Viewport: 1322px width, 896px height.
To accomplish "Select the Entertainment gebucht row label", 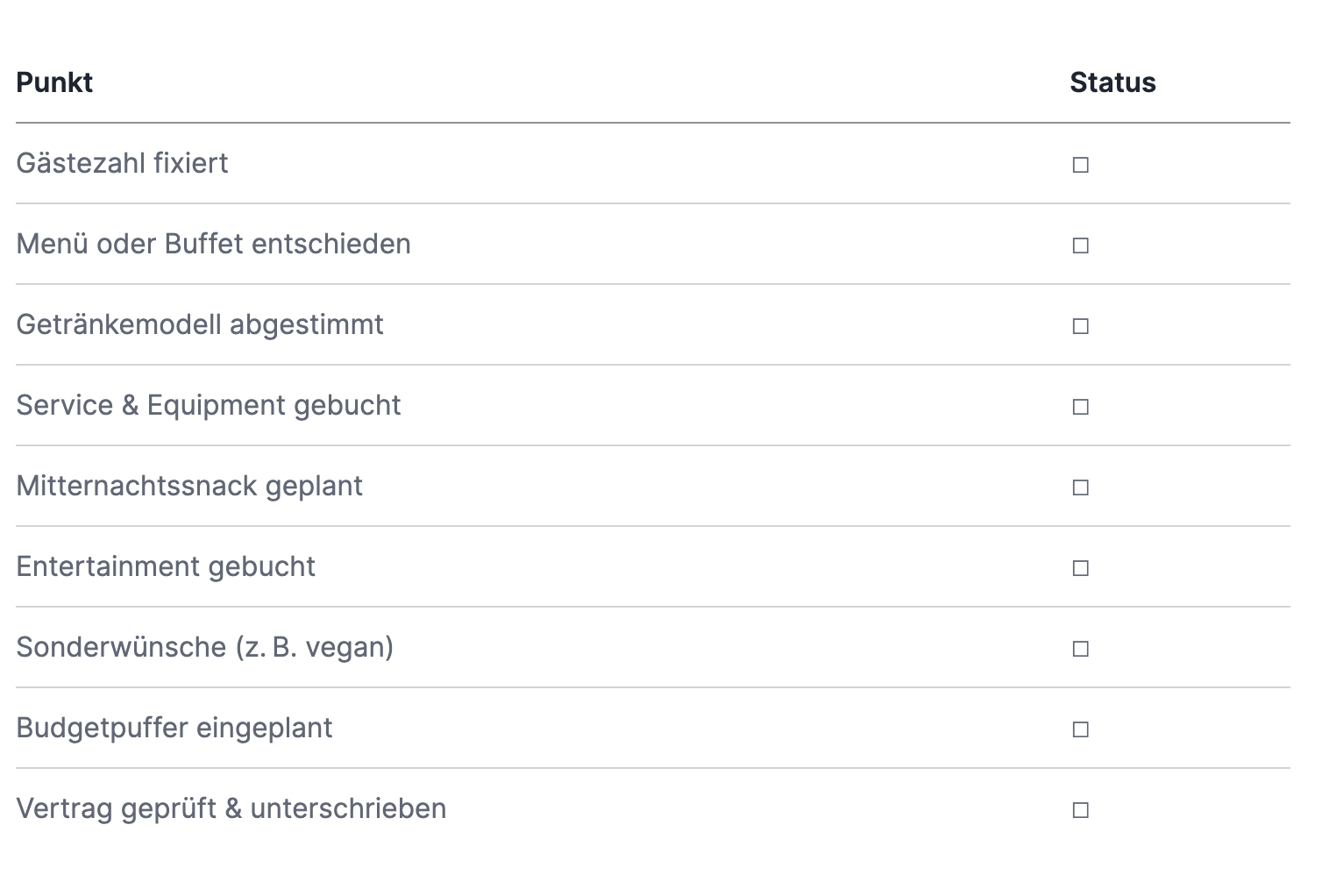I will pos(166,566).
